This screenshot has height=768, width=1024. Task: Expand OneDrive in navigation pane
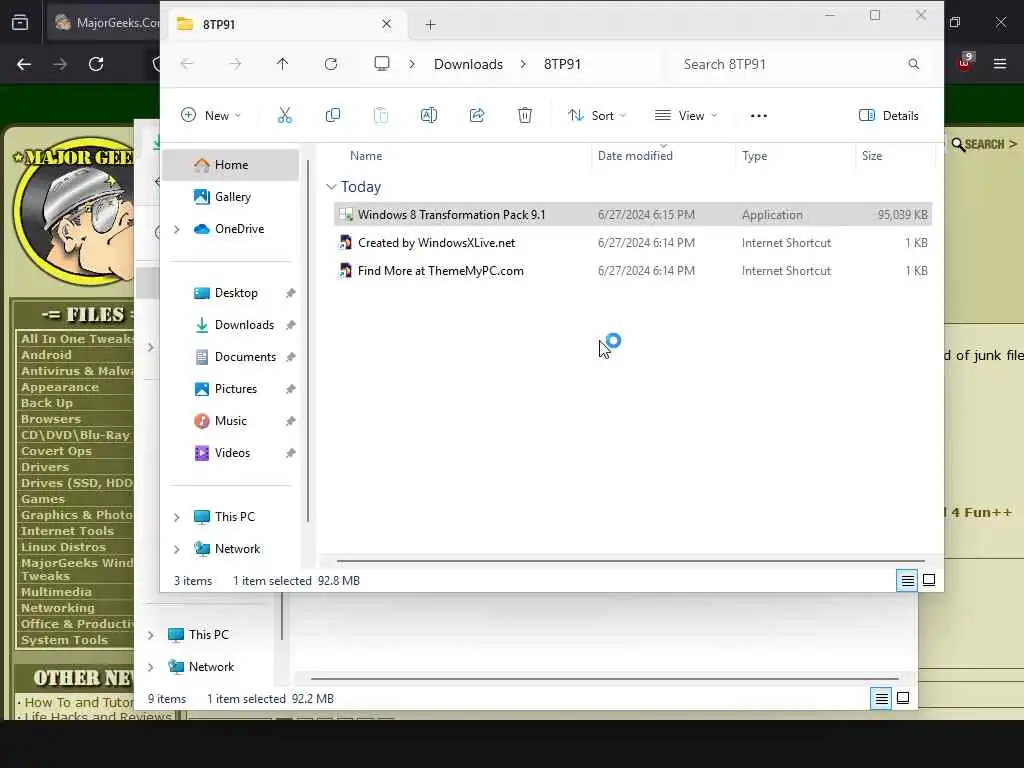[x=176, y=229]
